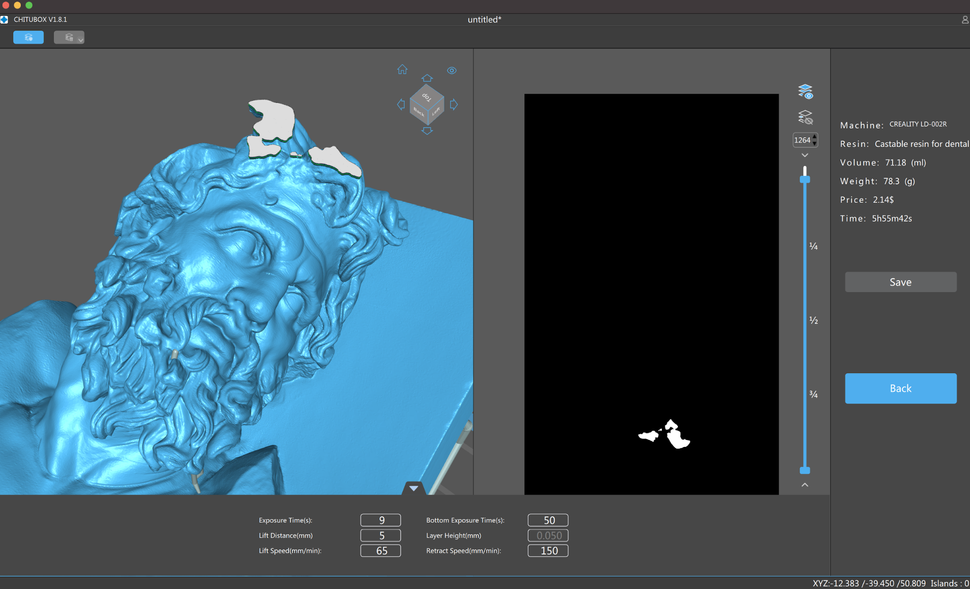Select the home icon to reset camera view
This screenshot has height=589, width=970.
tap(402, 70)
